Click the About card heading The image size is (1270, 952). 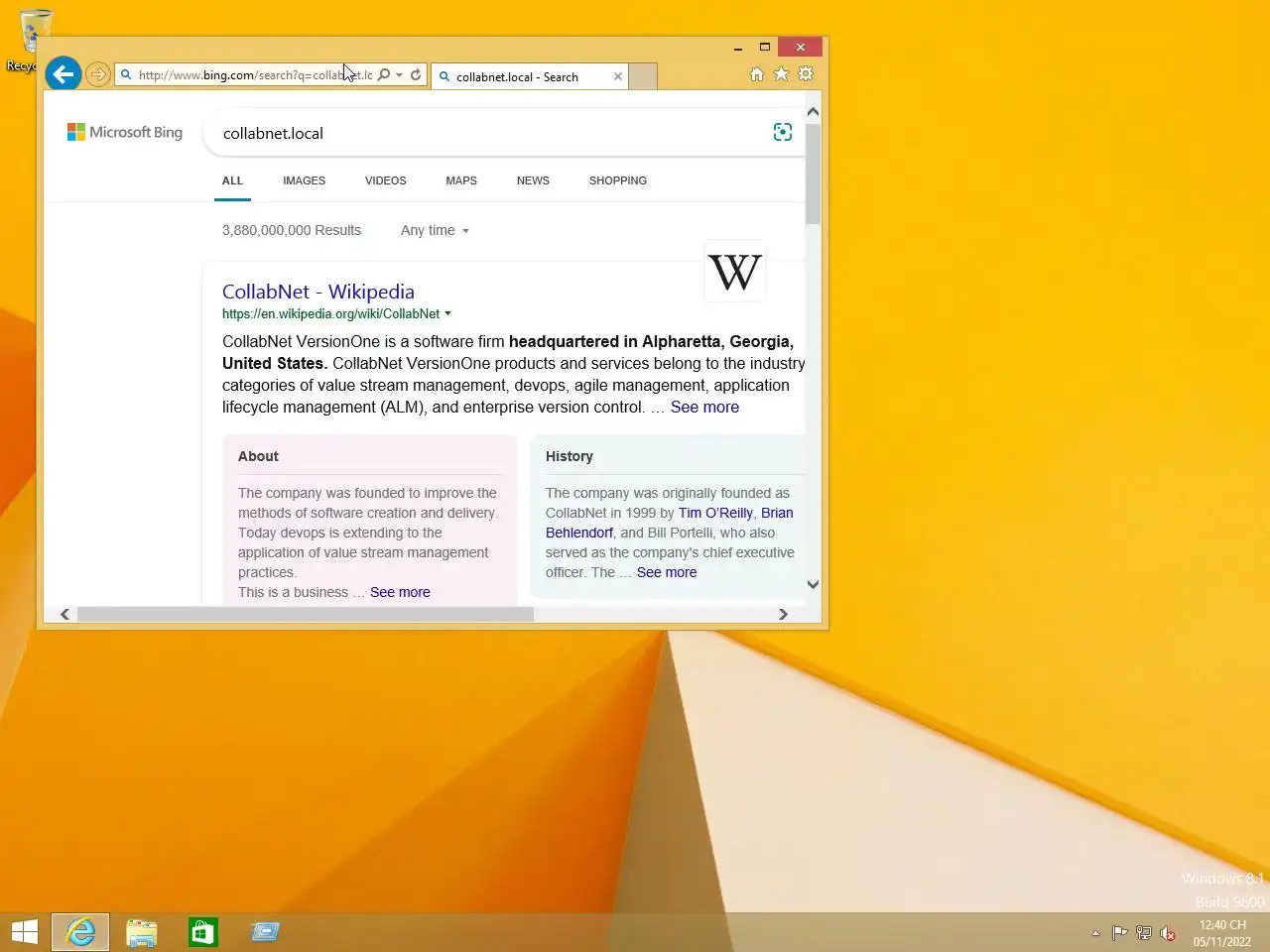(258, 456)
